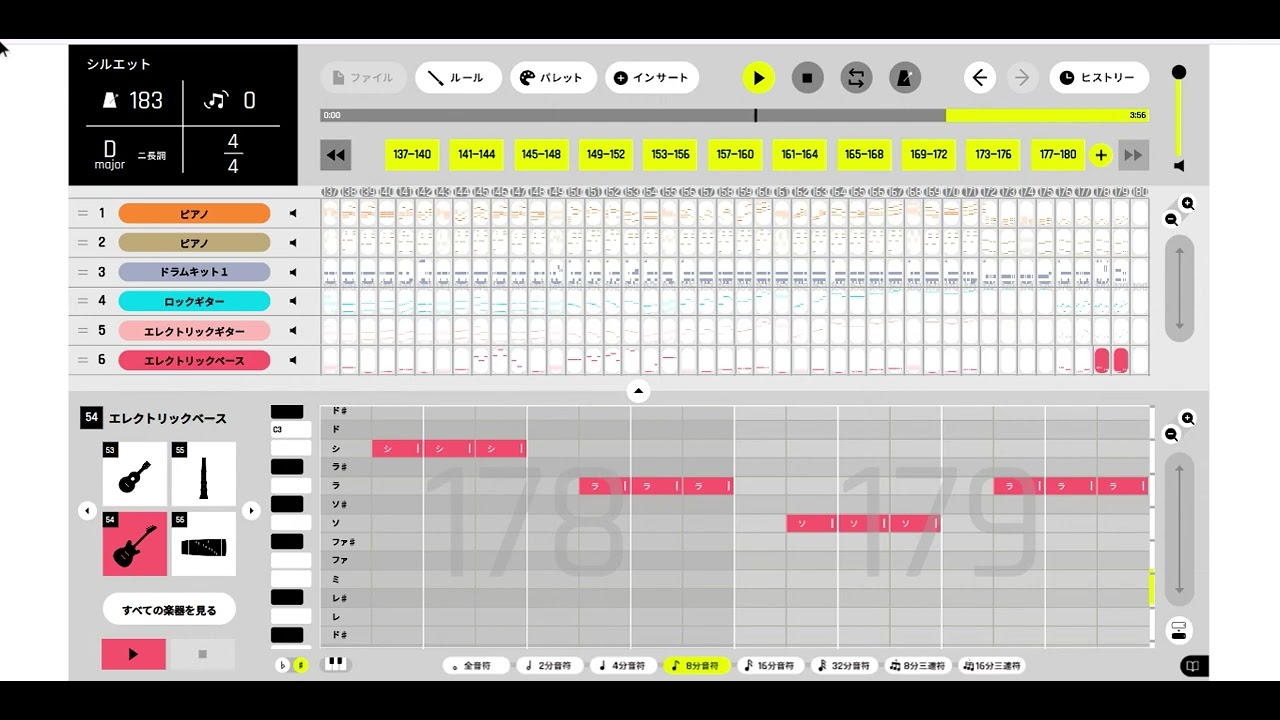The height and width of the screenshot is (720, 1280).
Task: Jump to measures 173-176
Action: tap(993, 155)
